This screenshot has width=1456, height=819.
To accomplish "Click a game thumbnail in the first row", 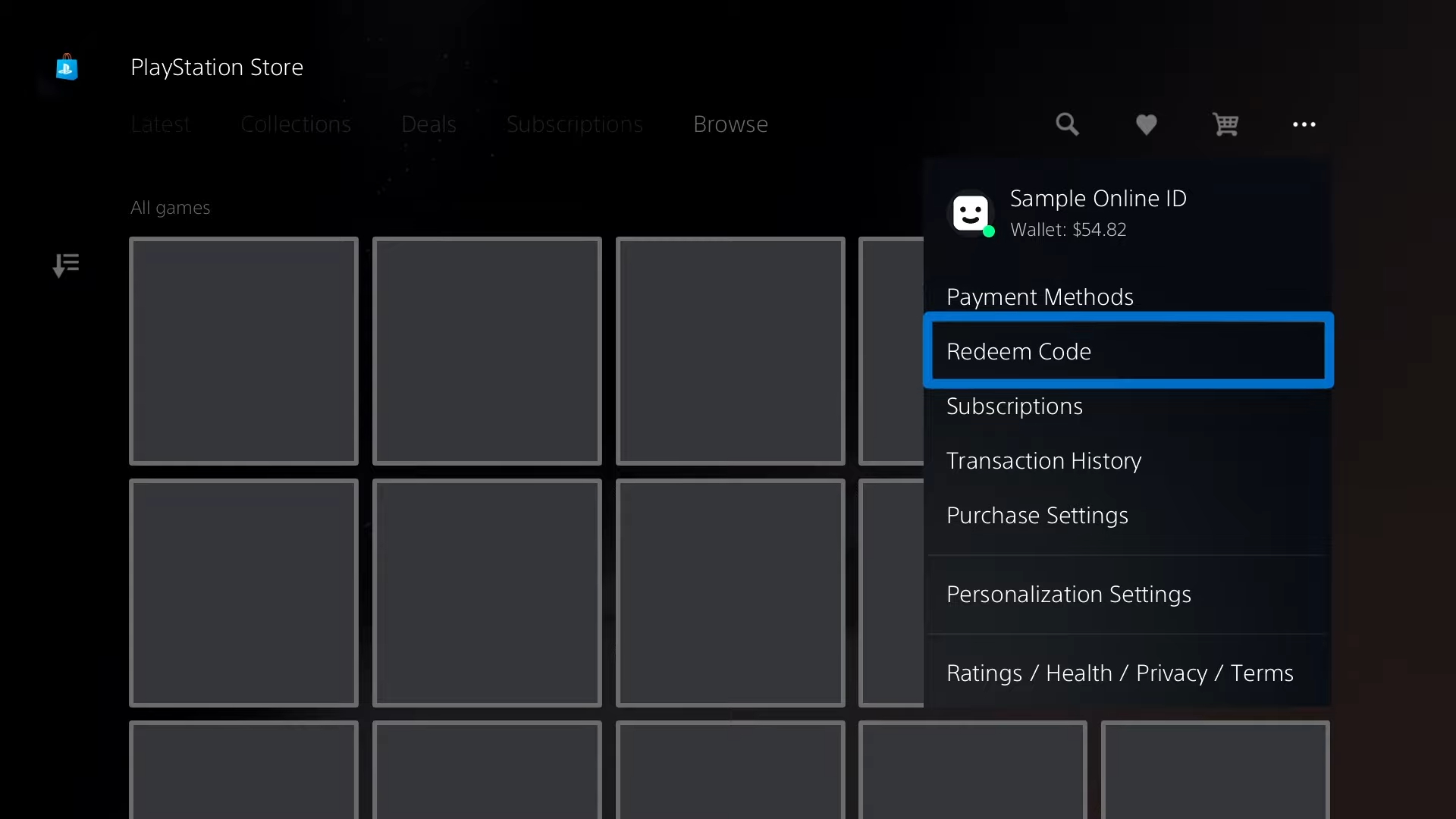I will pos(244,352).
